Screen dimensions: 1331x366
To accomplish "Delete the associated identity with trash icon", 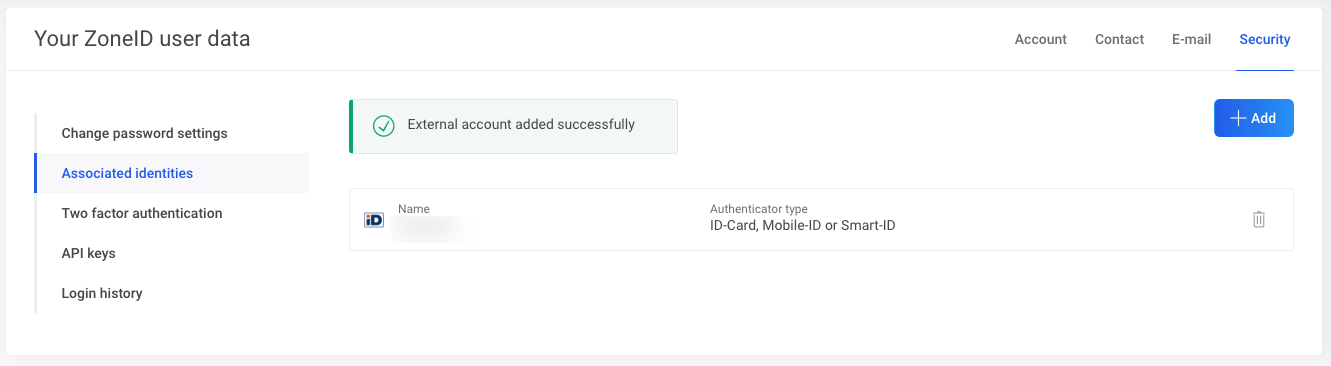I will pyautogui.click(x=1259, y=219).
